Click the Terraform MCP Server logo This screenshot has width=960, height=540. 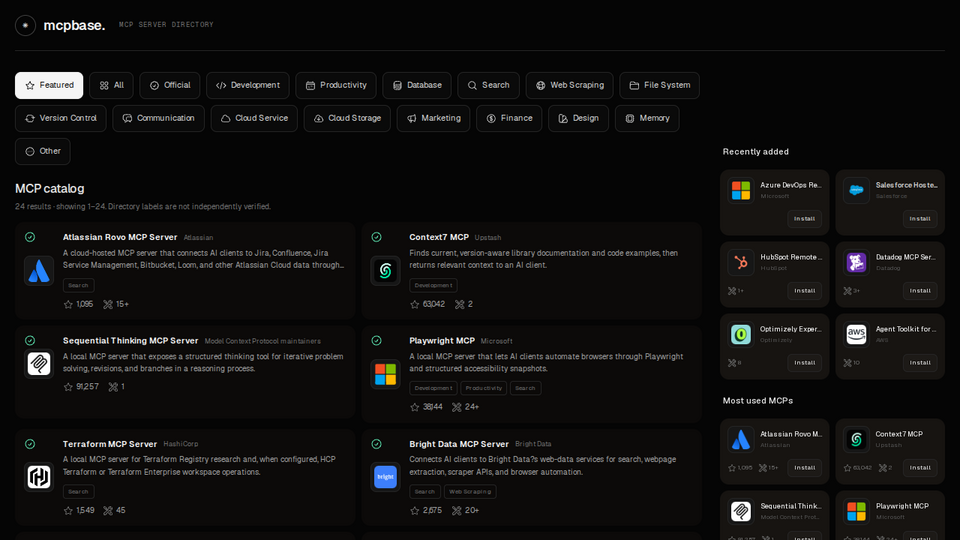[x=39, y=477]
